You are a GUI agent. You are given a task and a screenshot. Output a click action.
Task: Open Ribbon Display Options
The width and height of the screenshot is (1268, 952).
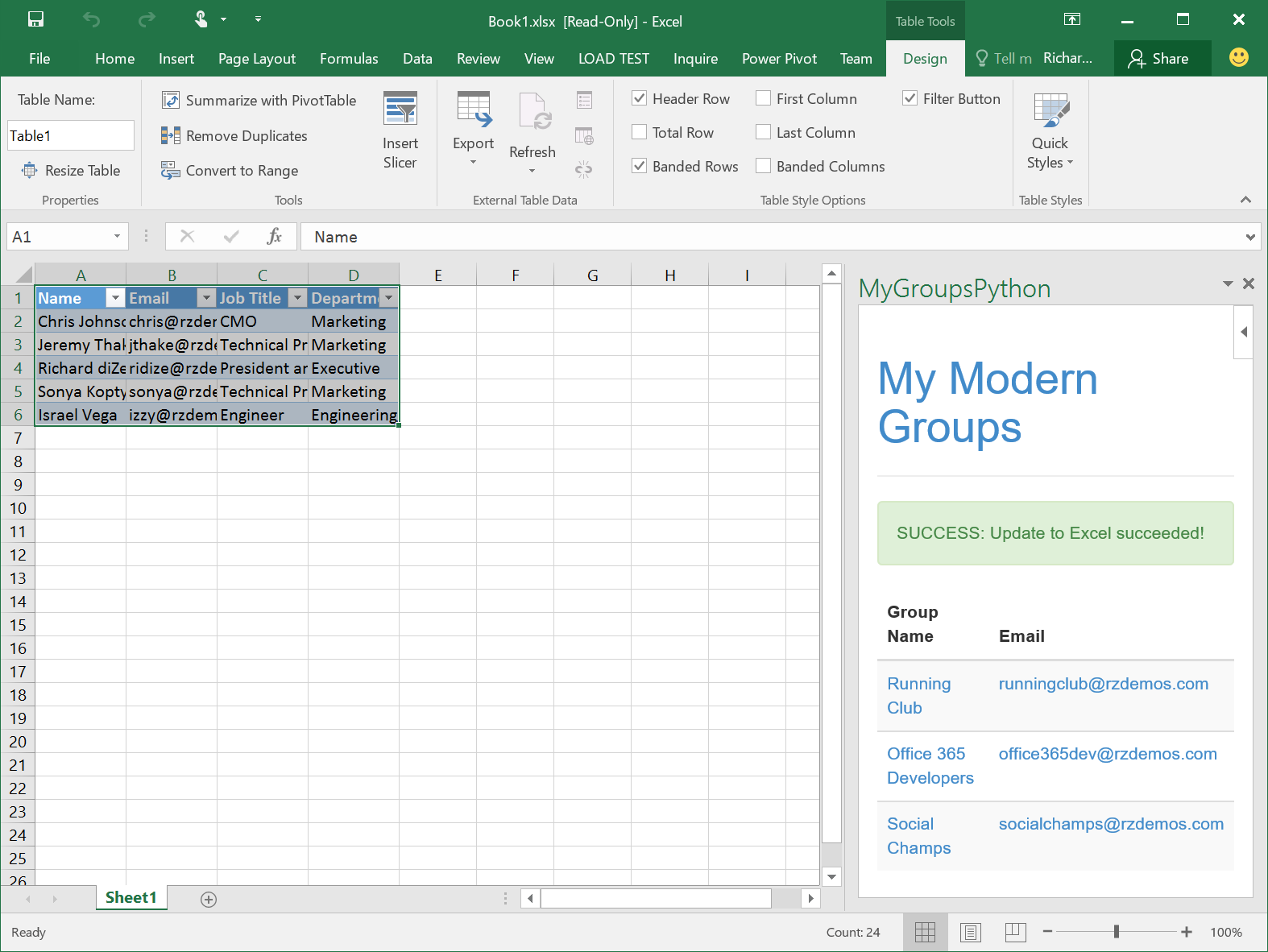tap(1072, 19)
